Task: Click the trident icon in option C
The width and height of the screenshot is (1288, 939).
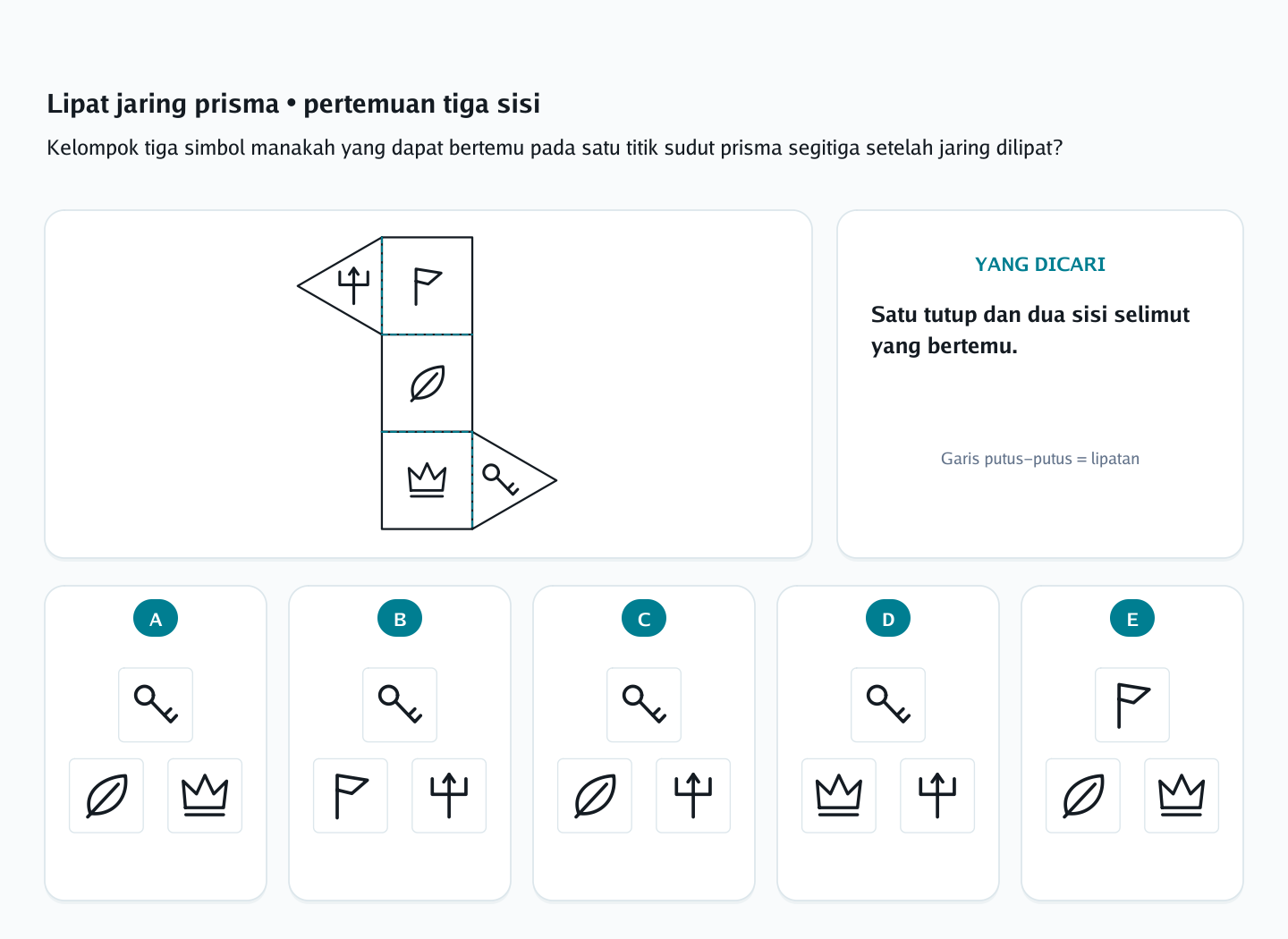Action: [x=693, y=796]
